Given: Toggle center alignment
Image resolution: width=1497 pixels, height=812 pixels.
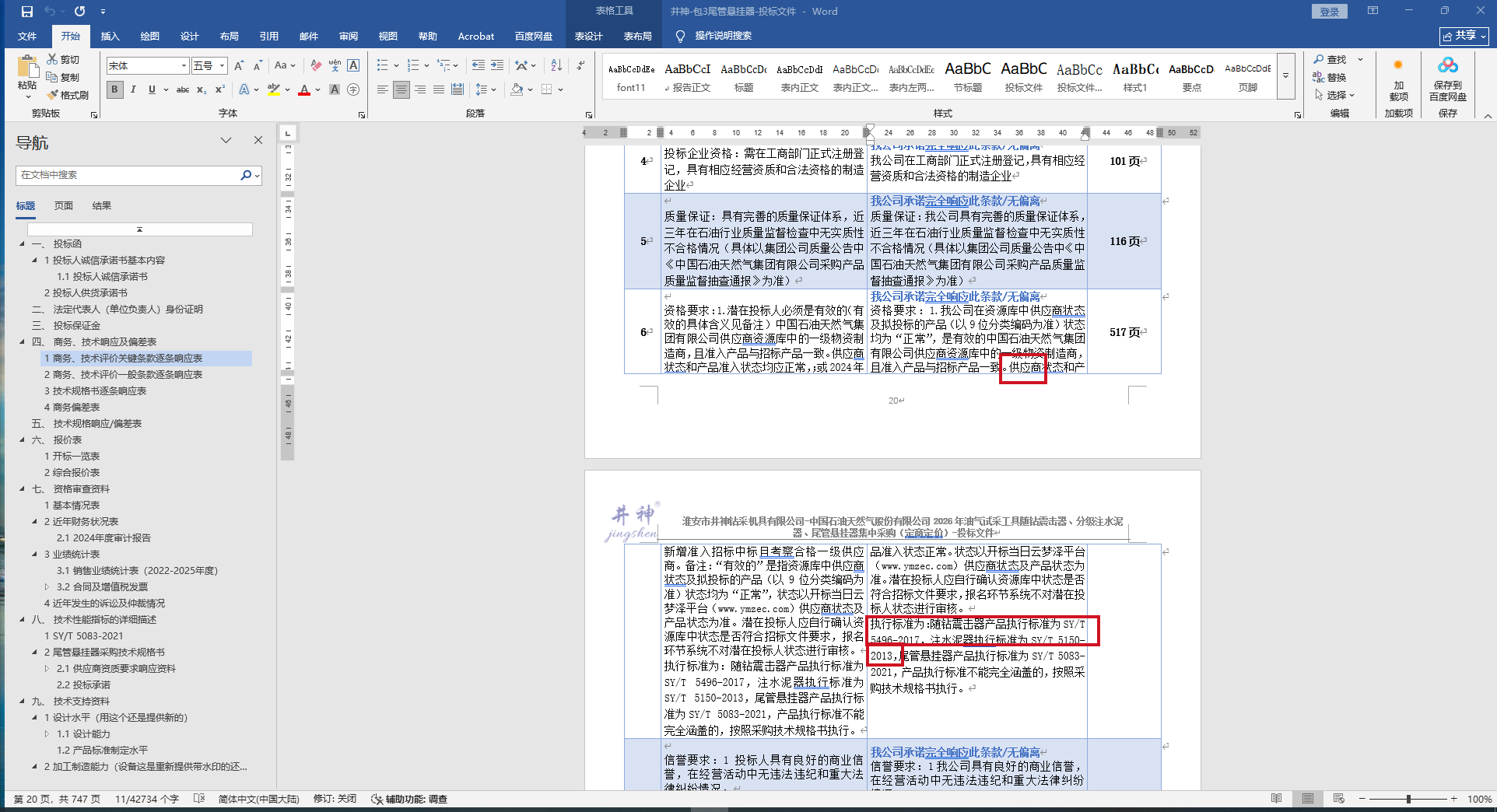Looking at the screenshot, I should click(x=401, y=89).
